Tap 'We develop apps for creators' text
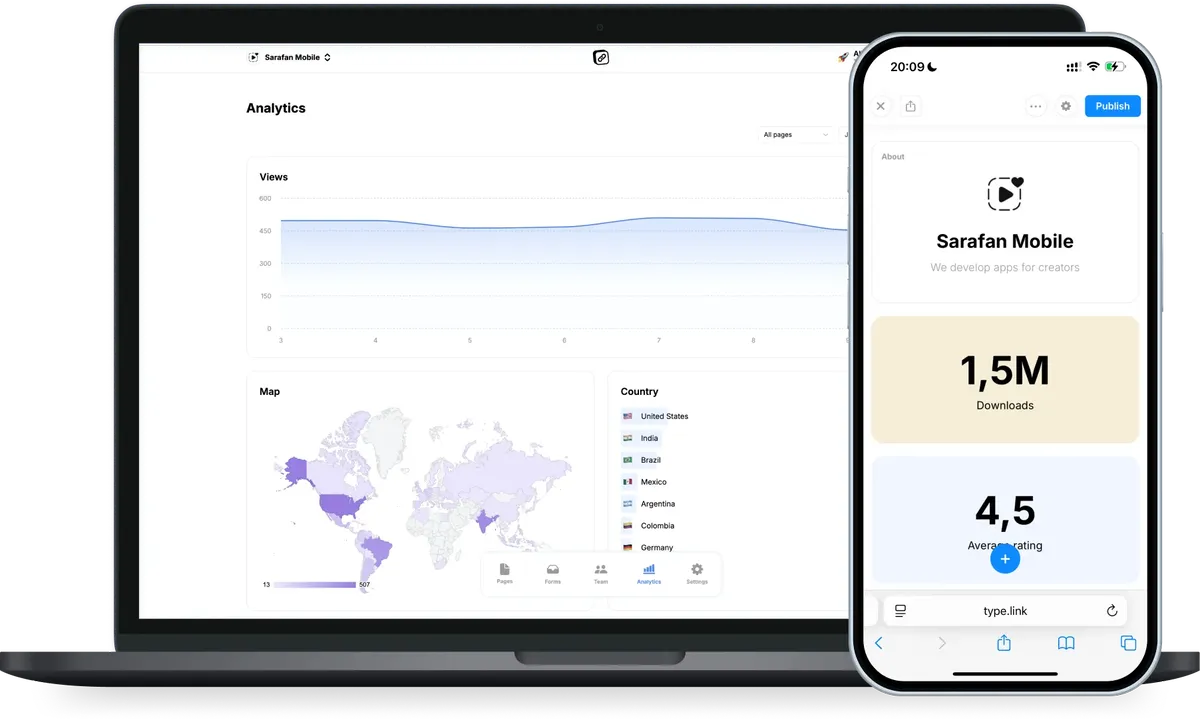Image resolution: width=1200 pixels, height=722 pixels. tap(1005, 268)
